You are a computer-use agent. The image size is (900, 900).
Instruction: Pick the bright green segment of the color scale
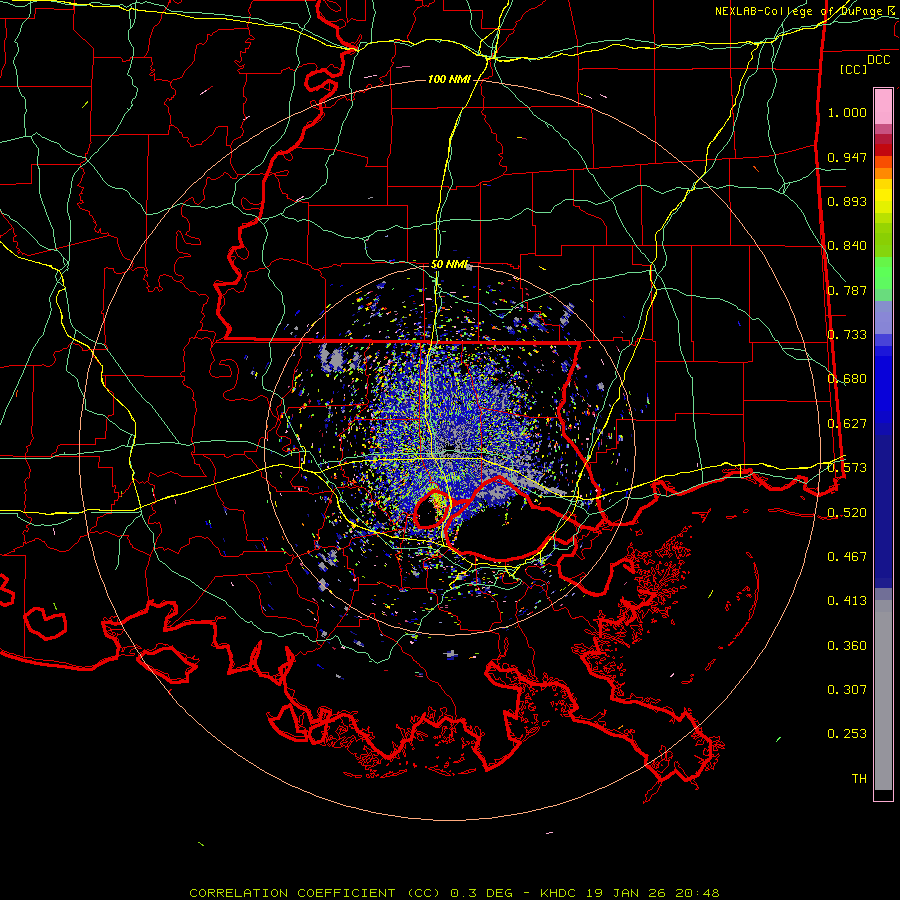click(883, 273)
